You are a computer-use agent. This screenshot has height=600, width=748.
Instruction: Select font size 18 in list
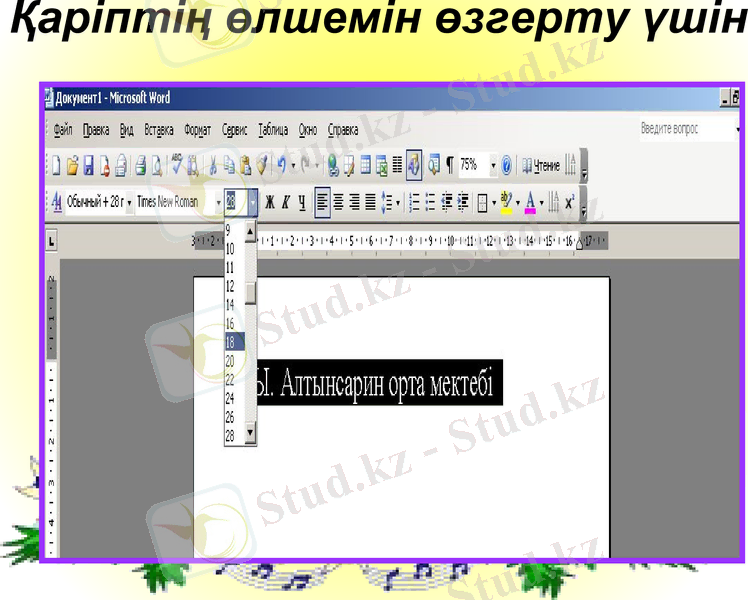pos(235,341)
